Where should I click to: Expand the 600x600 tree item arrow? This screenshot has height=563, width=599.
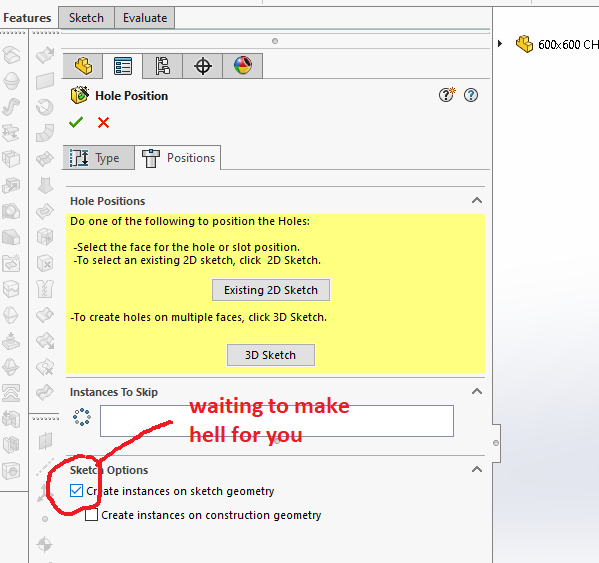point(500,44)
